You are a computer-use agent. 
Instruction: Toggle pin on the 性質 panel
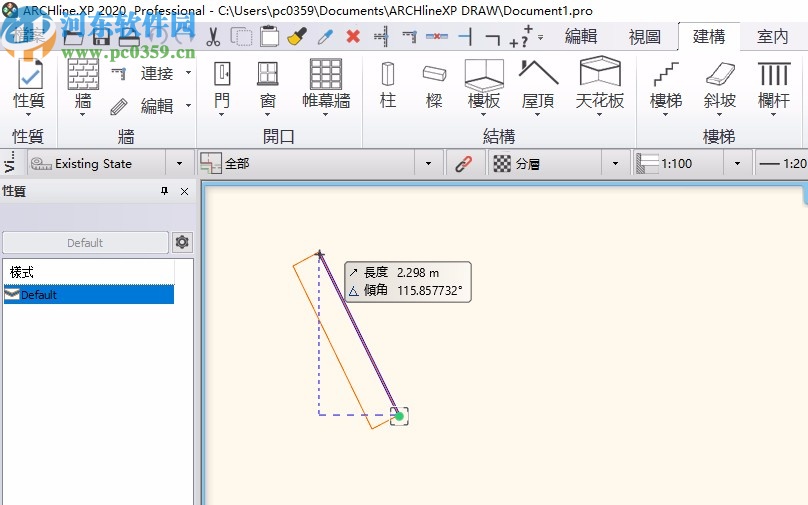pos(165,191)
